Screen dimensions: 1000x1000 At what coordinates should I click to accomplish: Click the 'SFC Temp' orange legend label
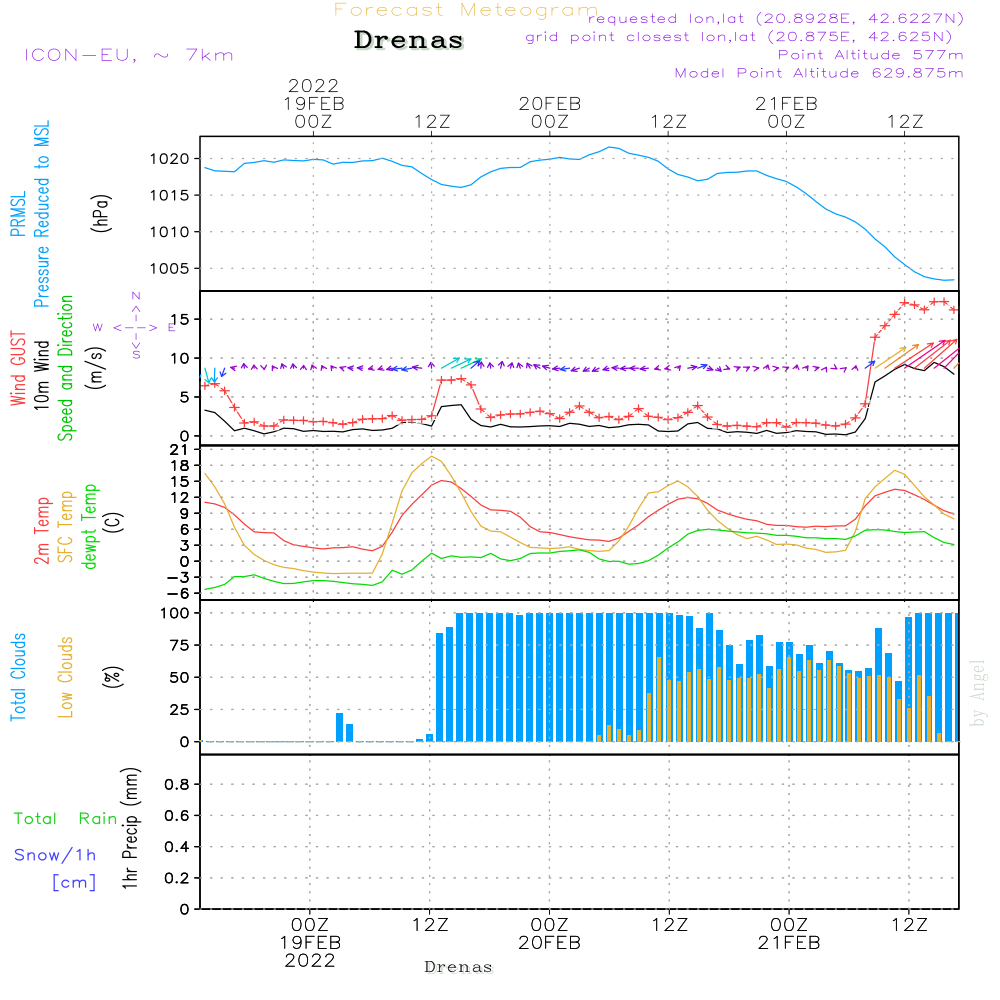point(66,527)
